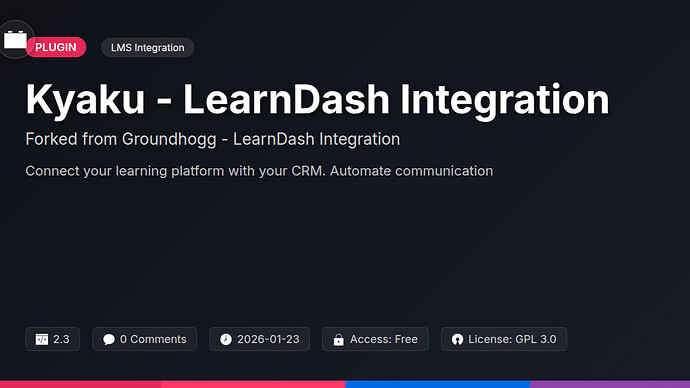Click the 2026-01-23 date text
Viewport: 690px width, 388px height.
click(x=268, y=339)
